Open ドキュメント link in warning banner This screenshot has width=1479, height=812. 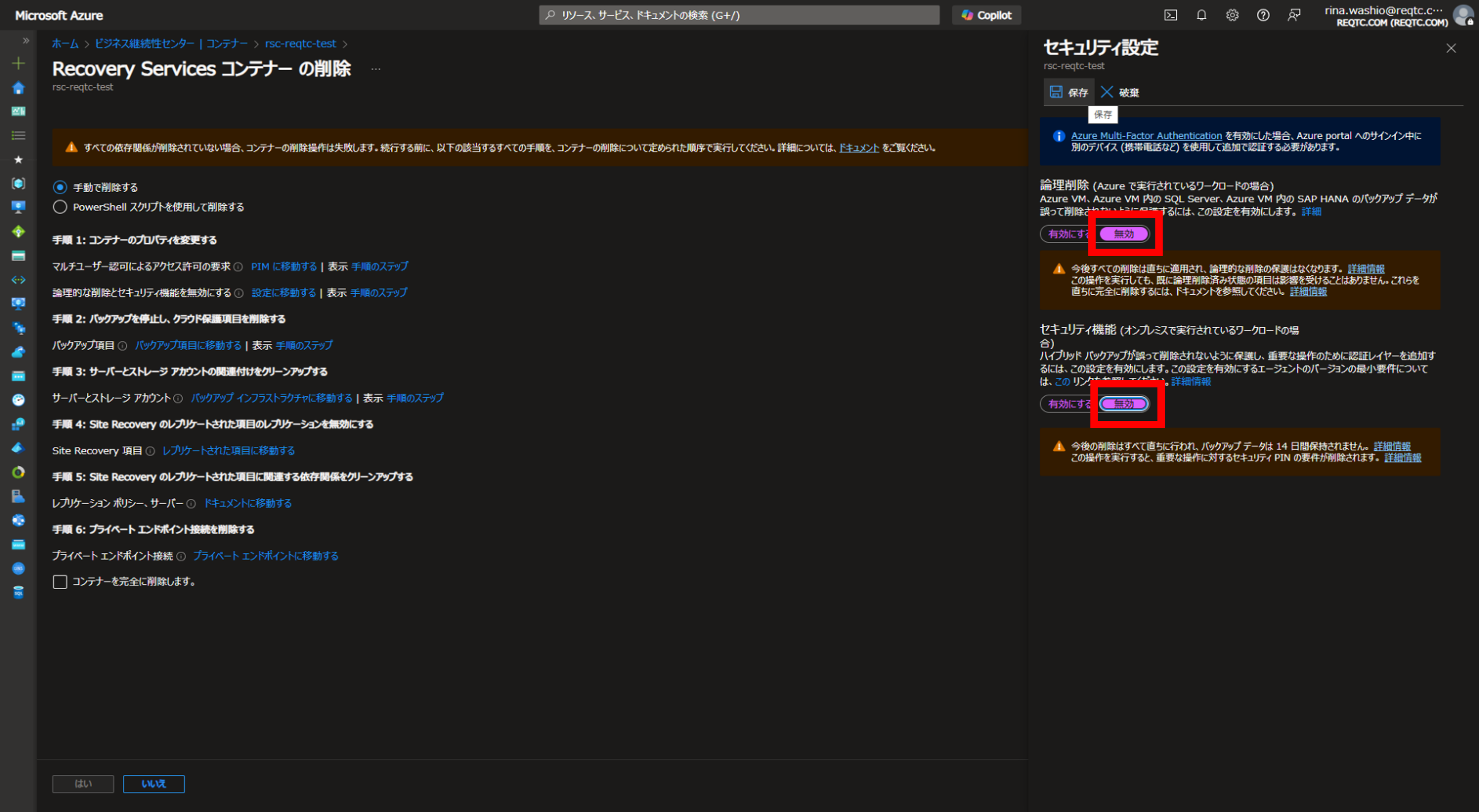tap(859, 148)
